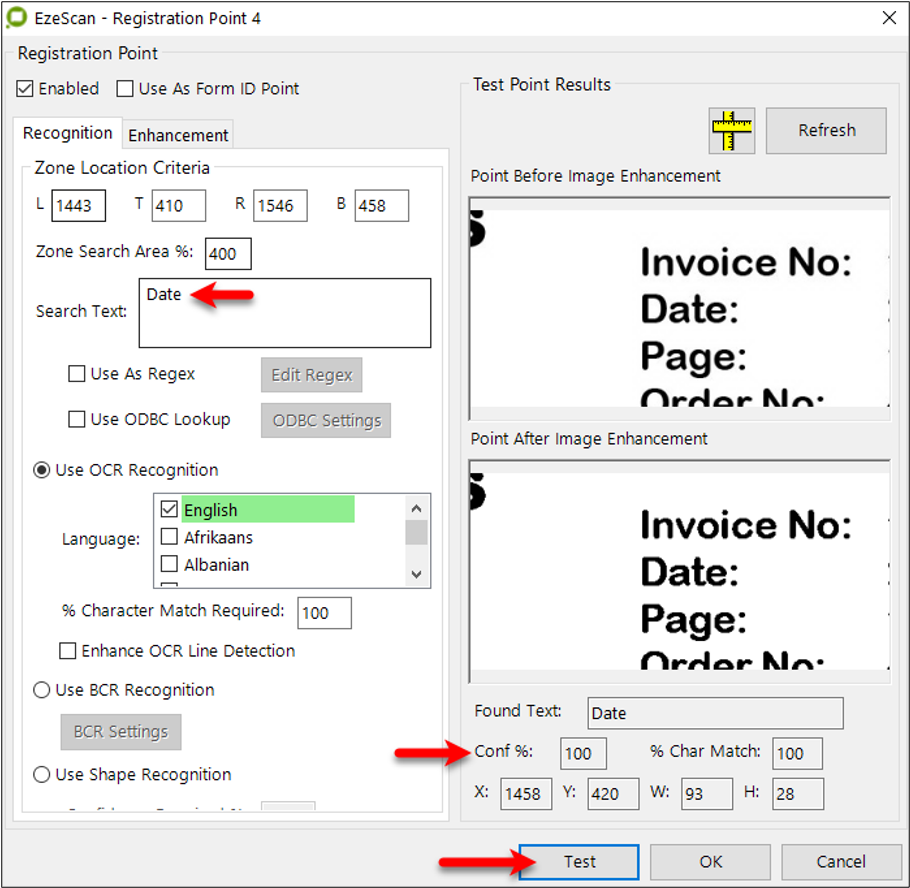Click the Zone Search Area % field
Image resolution: width=910 pixels, height=888 pixels.
[228, 254]
